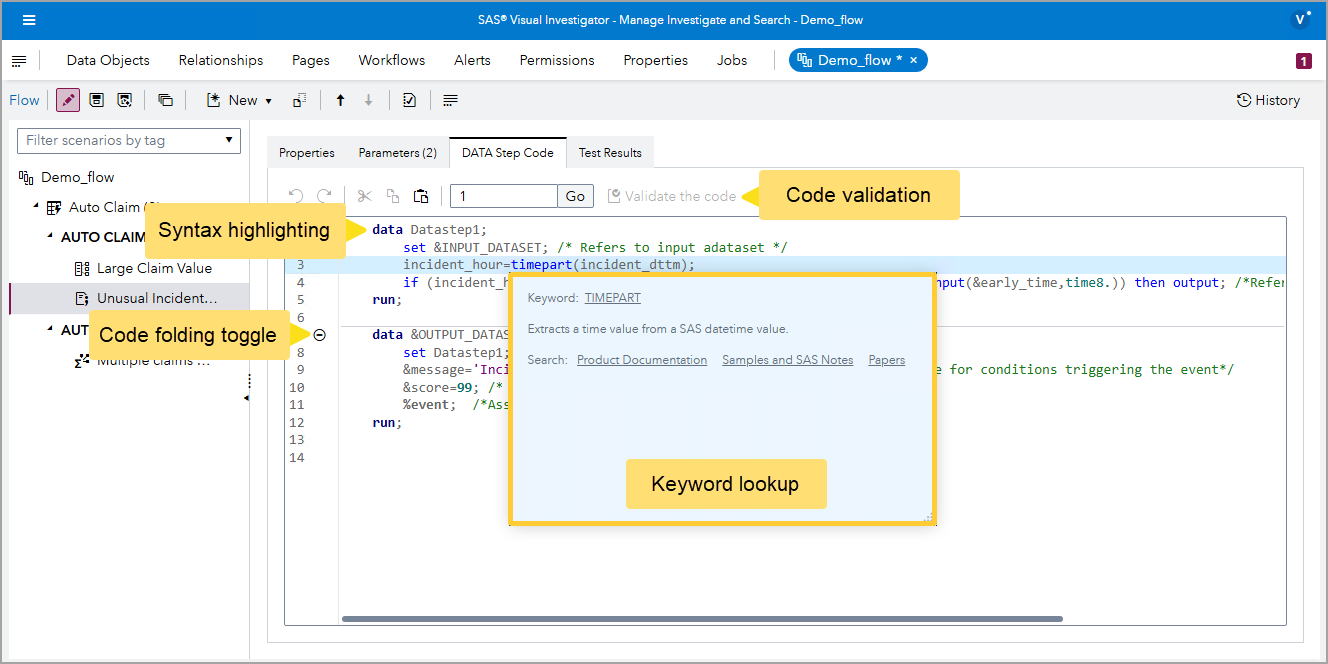Collapse the Auto Claim tree node
Viewport: 1328px width, 664px height.
[x=37, y=207]
